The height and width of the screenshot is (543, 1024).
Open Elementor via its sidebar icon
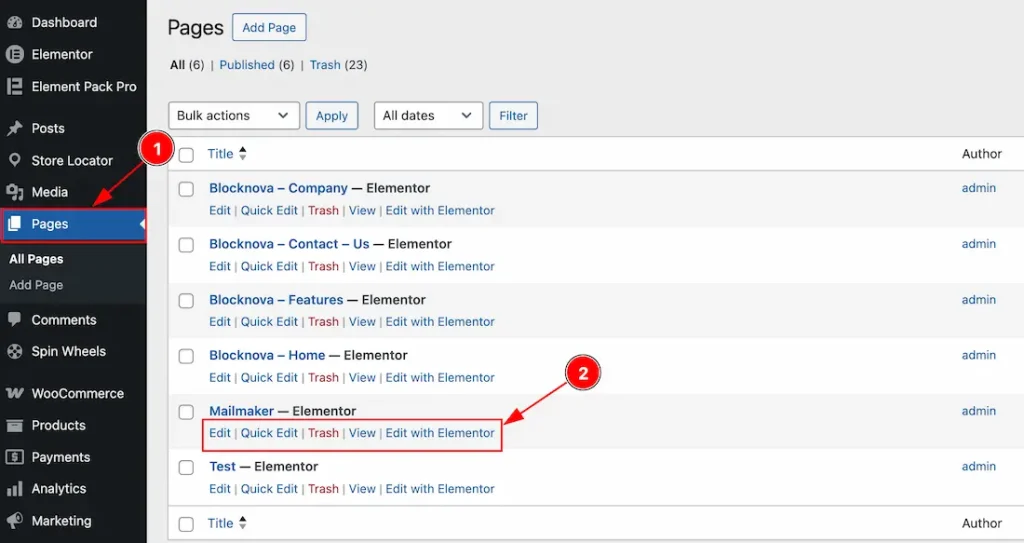pyautogui.click(x=15, y=54)
